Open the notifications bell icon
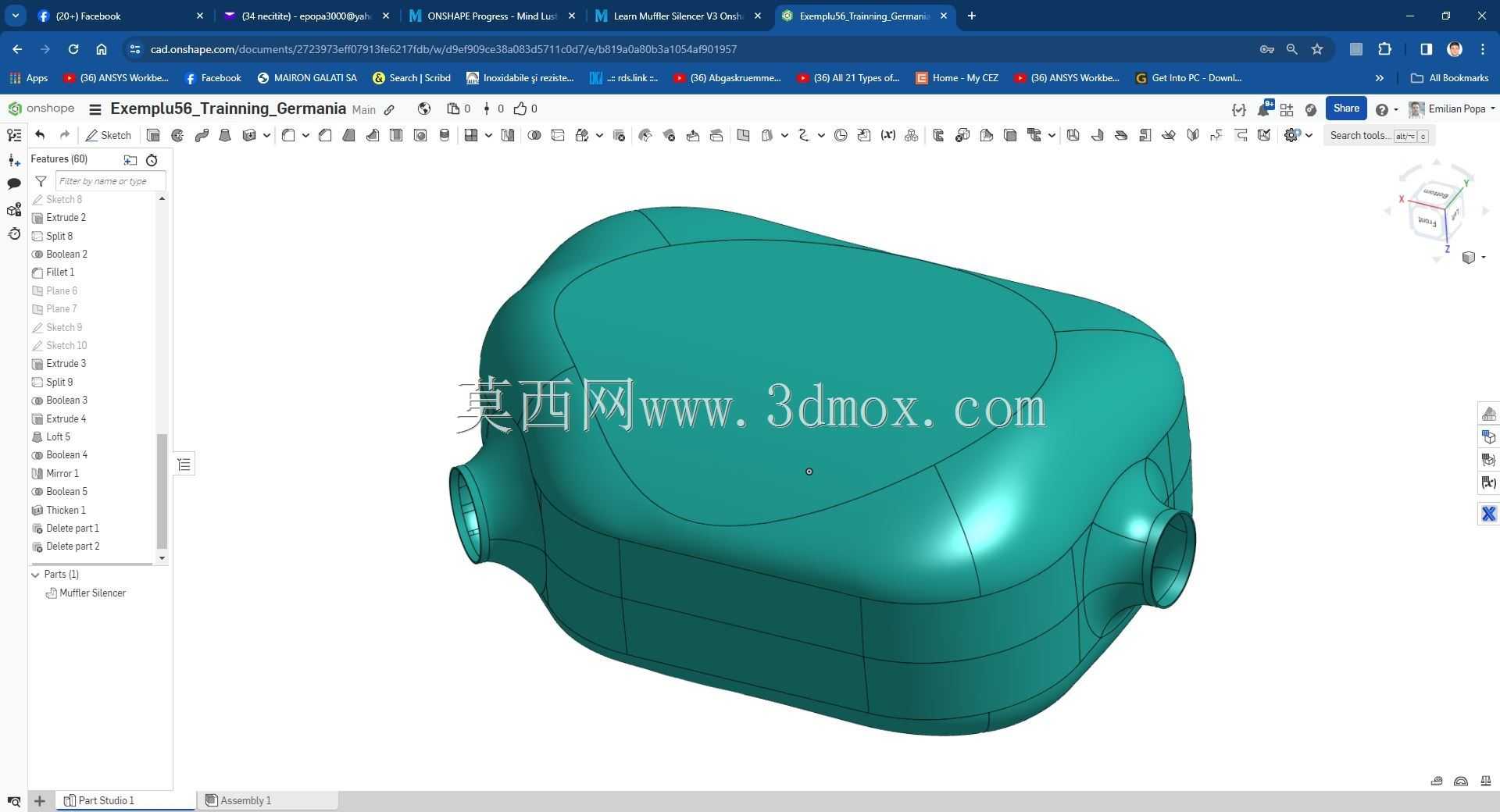 pyautogui.click(x=1263, y=109)
